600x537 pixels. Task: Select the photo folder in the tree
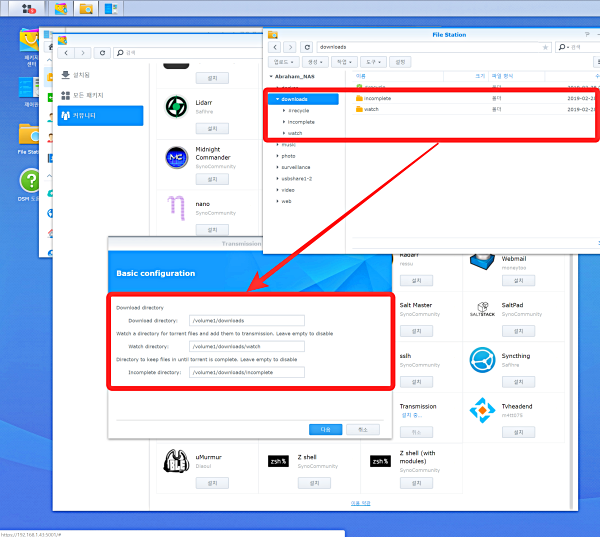coord(288,156)
